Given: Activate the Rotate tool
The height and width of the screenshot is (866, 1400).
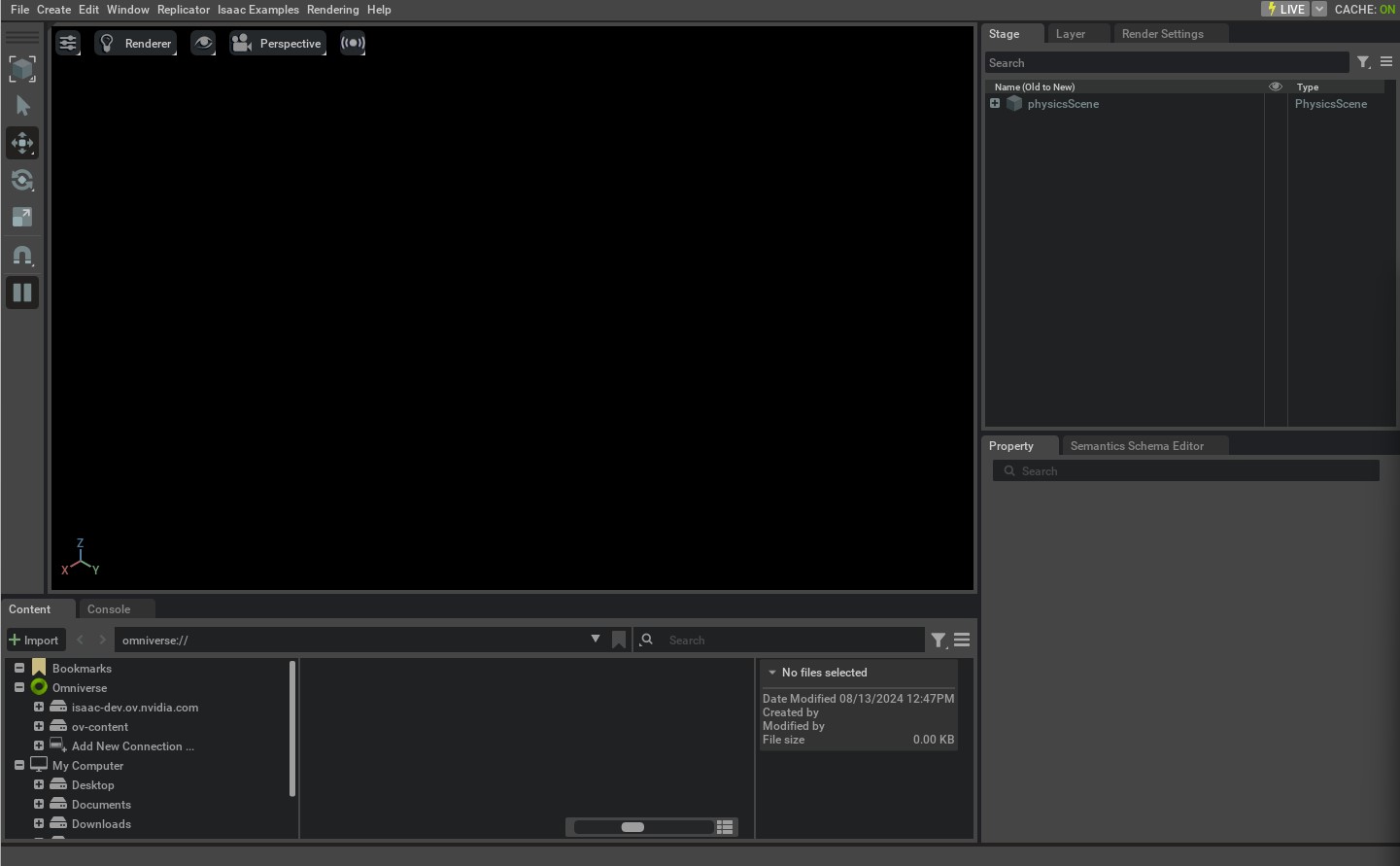Looking at the screenshot, I should point(22,180).
